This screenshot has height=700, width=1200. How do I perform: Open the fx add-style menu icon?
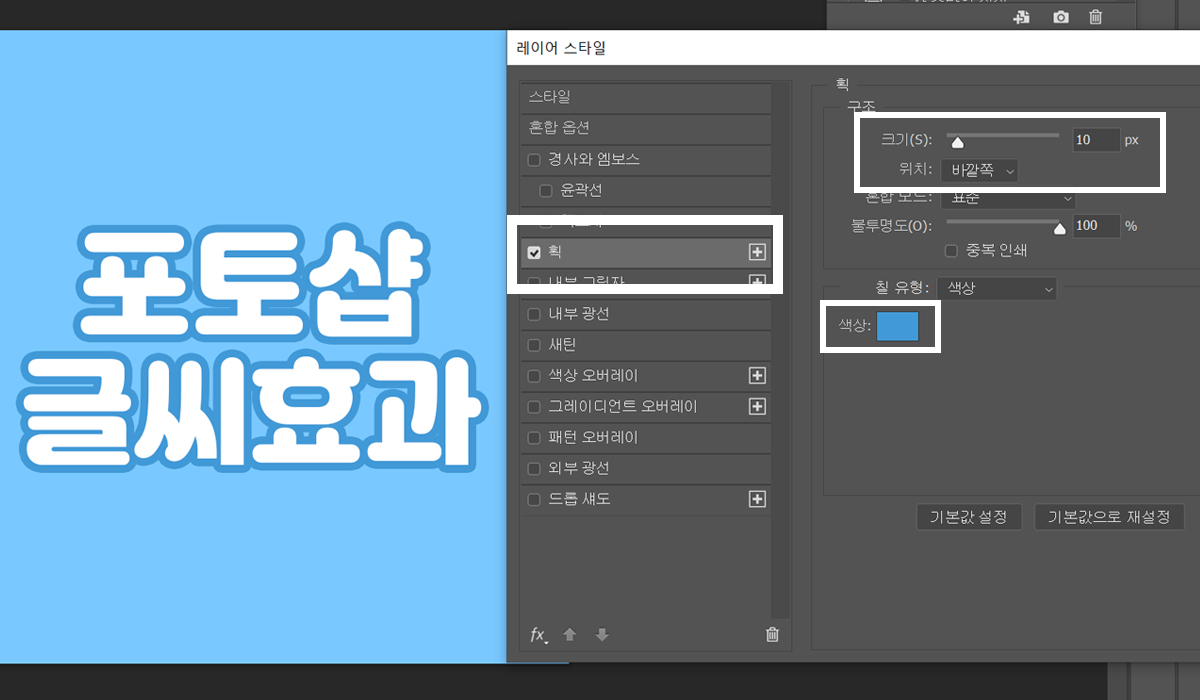pos(538,634)
